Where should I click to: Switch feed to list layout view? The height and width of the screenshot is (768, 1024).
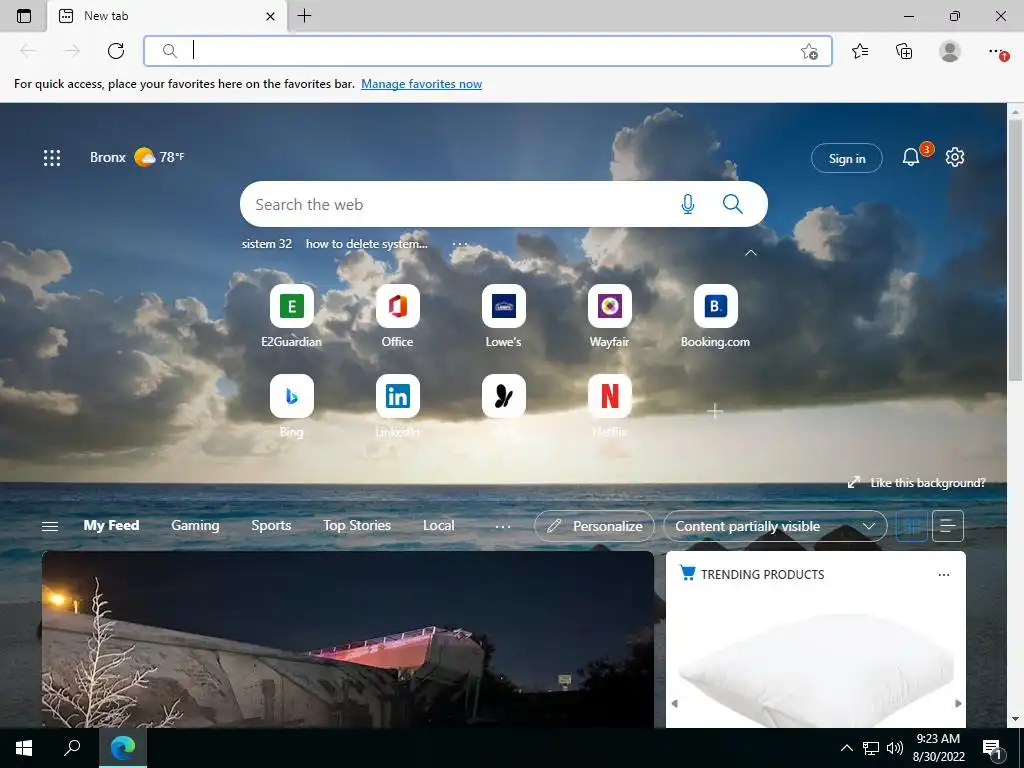coord(948,526)
